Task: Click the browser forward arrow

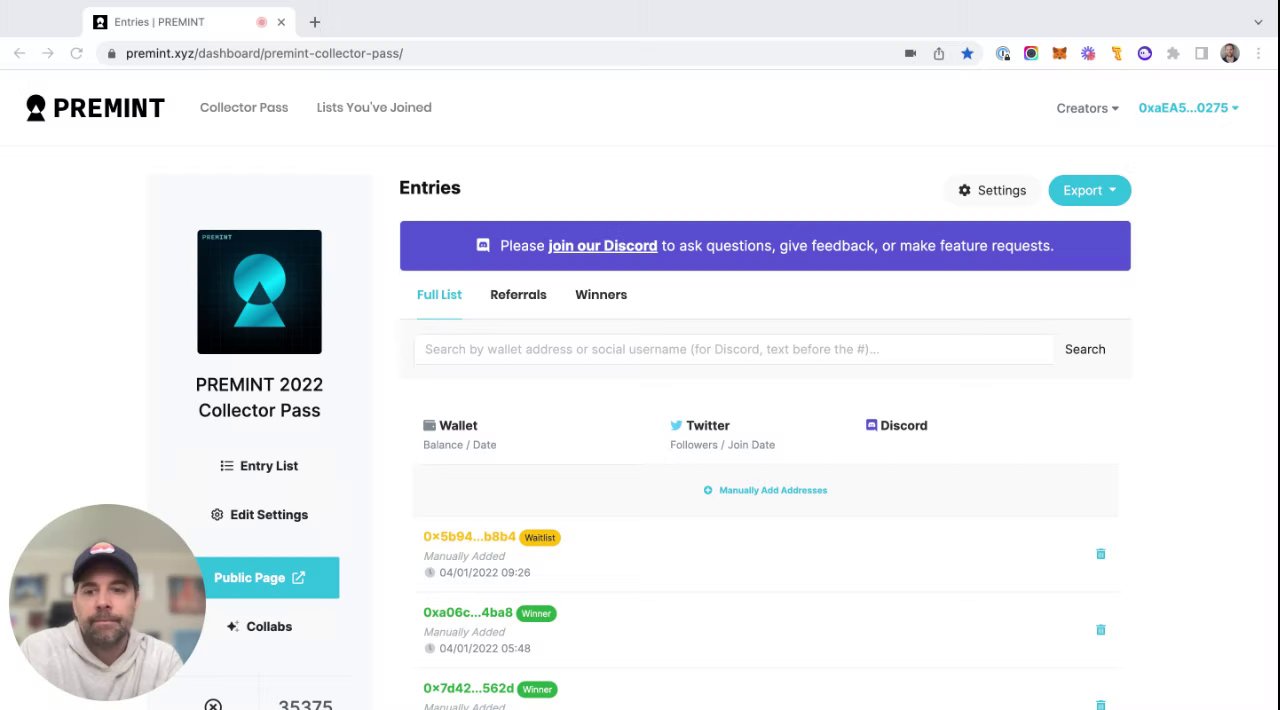Action: tap(47, 53)
